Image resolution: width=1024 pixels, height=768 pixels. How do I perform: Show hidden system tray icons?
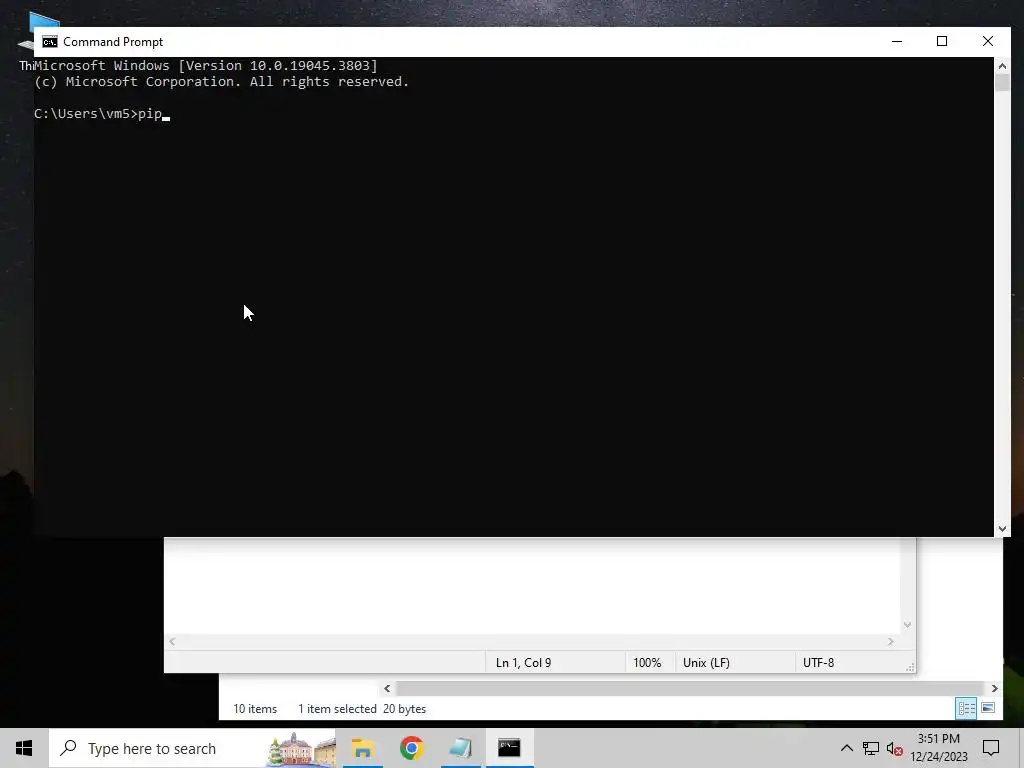tap(846, 748)
